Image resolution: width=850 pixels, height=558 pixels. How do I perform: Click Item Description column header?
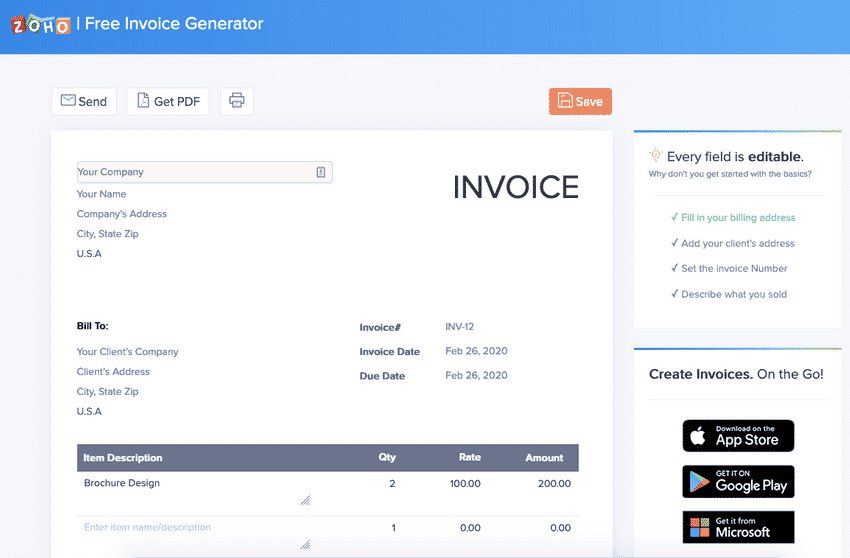(x=123, y=458)
